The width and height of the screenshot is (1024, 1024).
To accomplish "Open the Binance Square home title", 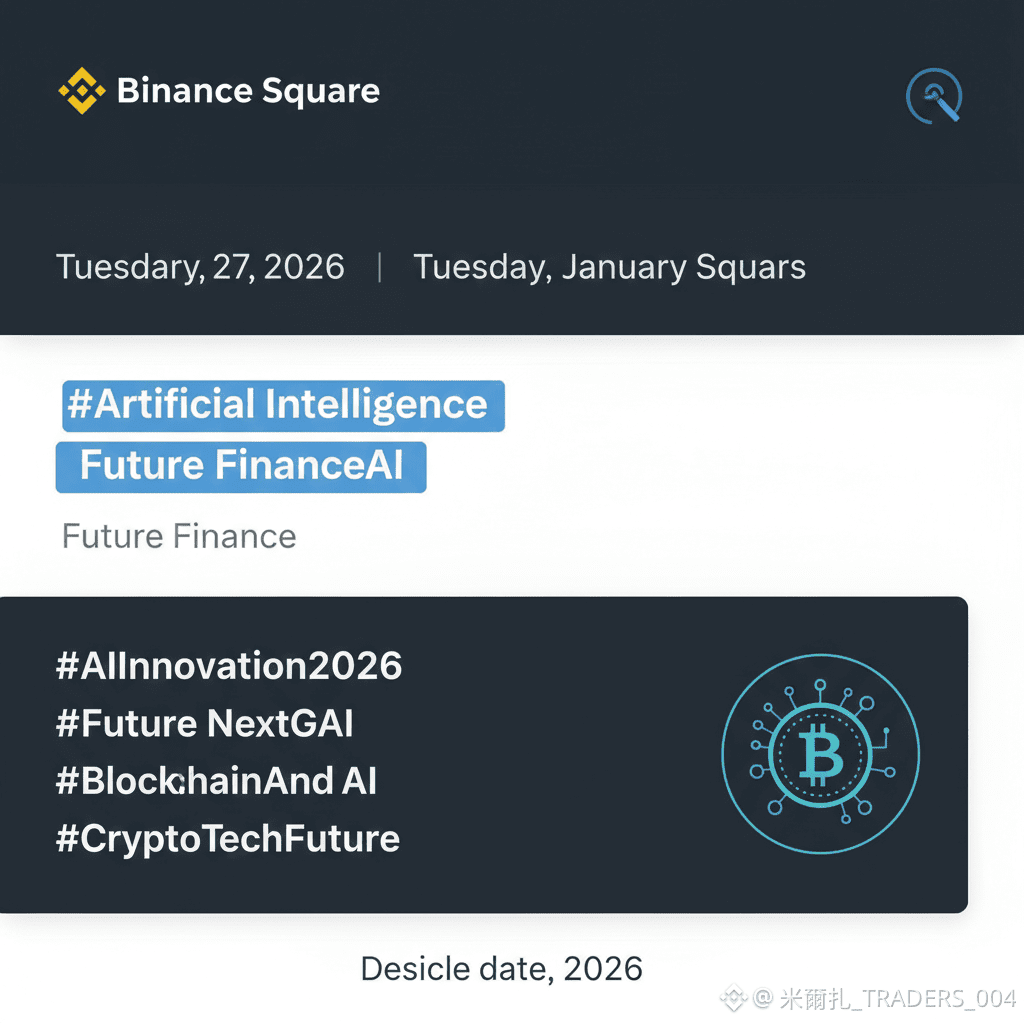I will coord(248,91).
